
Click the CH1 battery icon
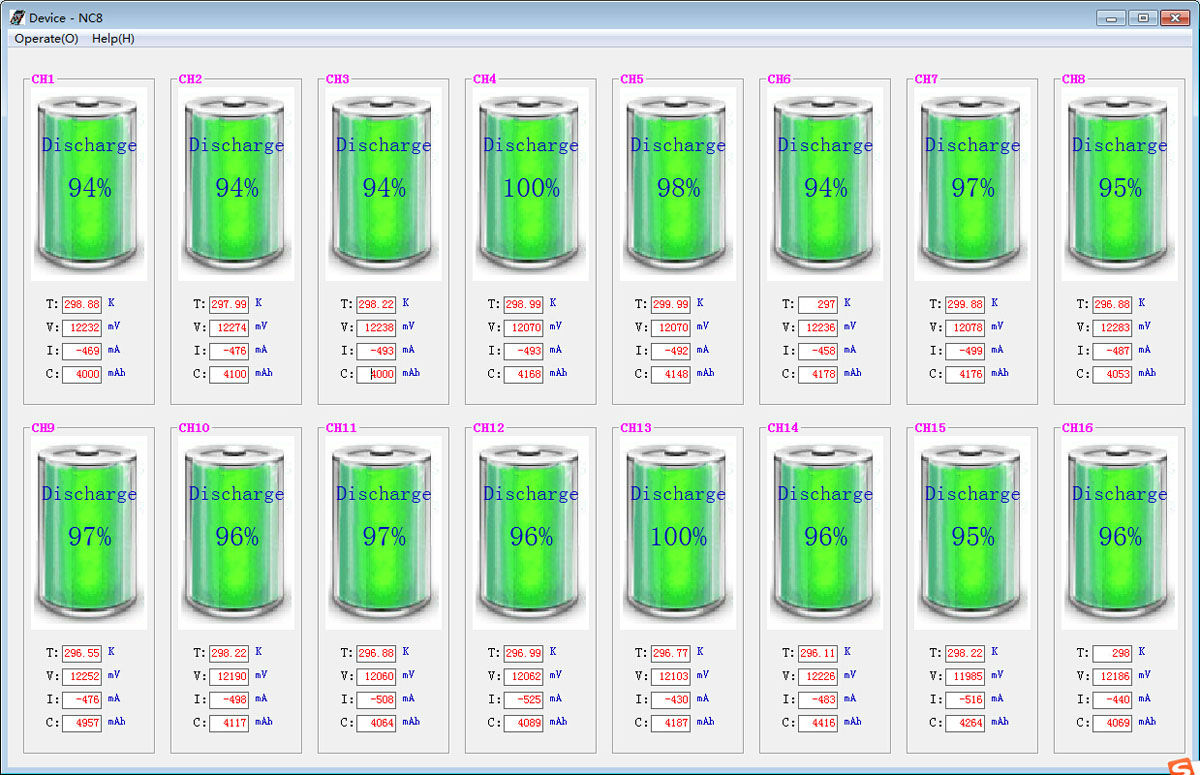[x=89, y=184]
